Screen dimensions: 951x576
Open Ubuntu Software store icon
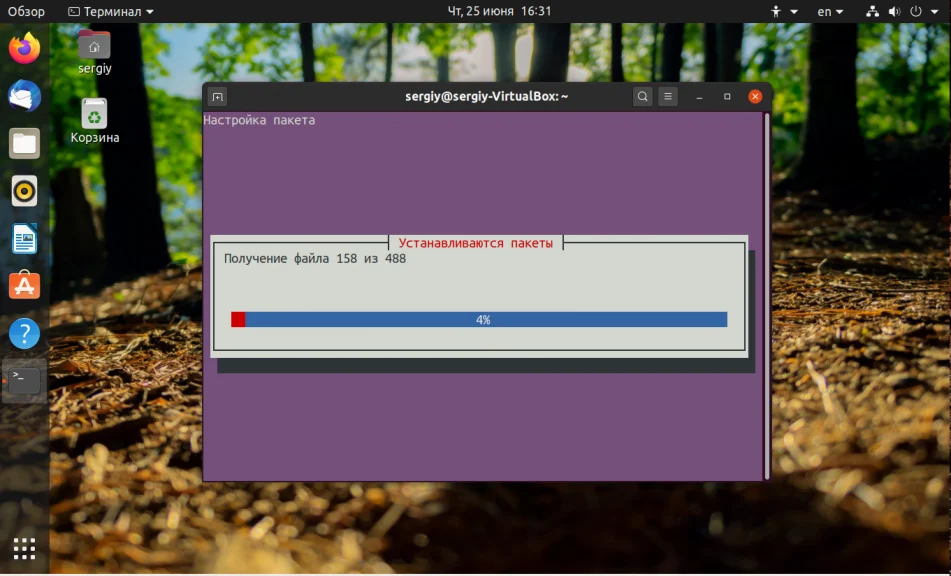point(24,285)
